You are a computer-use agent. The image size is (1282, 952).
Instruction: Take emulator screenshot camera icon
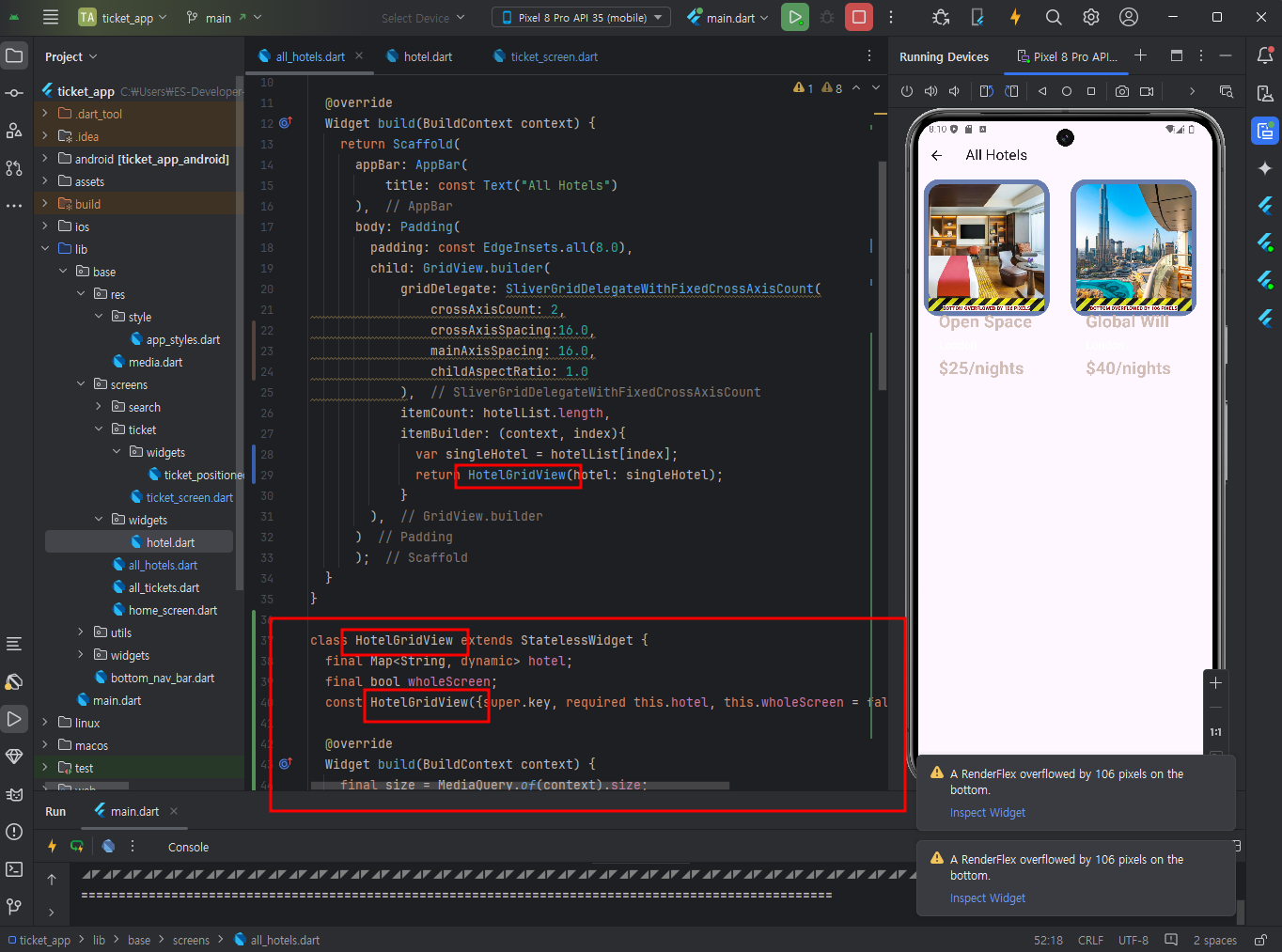click(x=1122, y=91)
